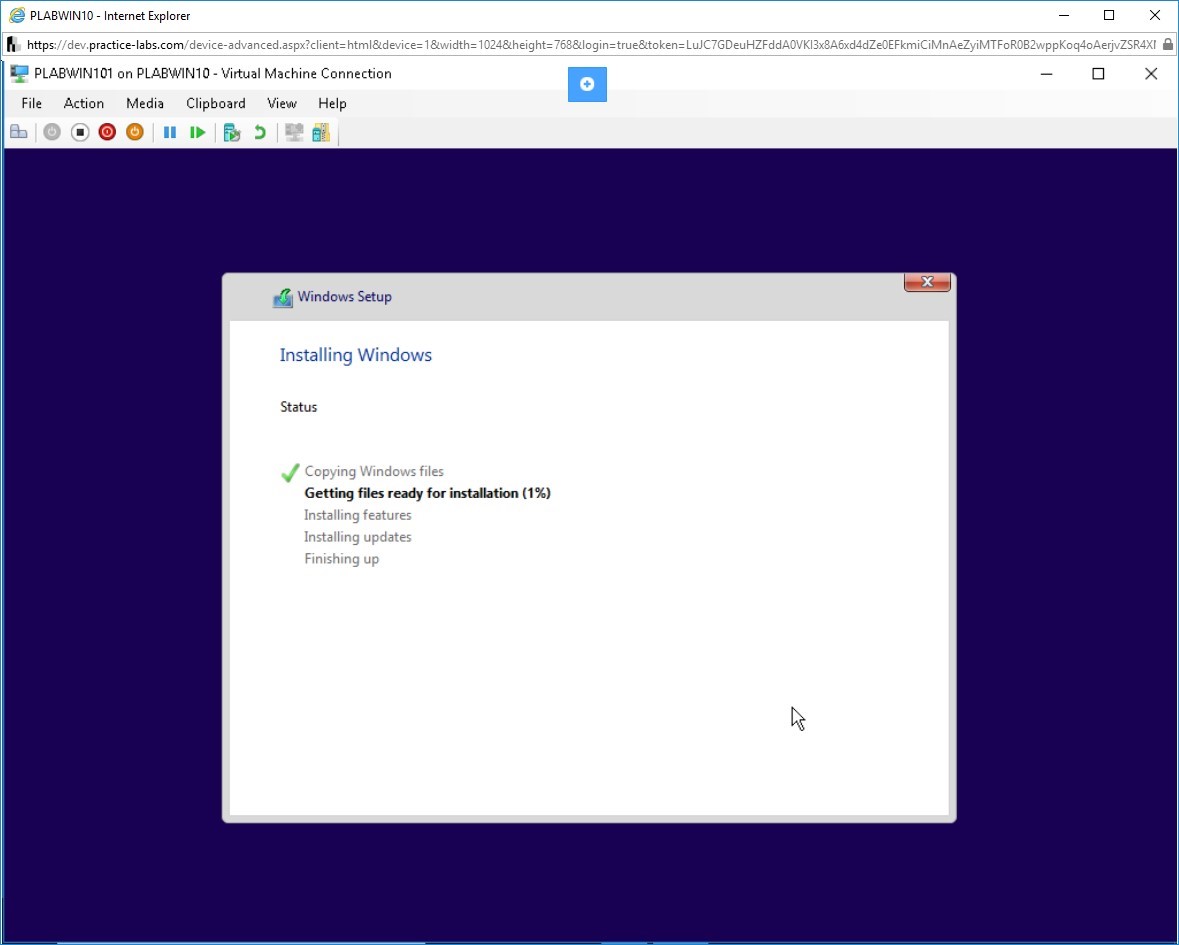Turn off the virtual machine via toolbar

click(x=80, y=132)
